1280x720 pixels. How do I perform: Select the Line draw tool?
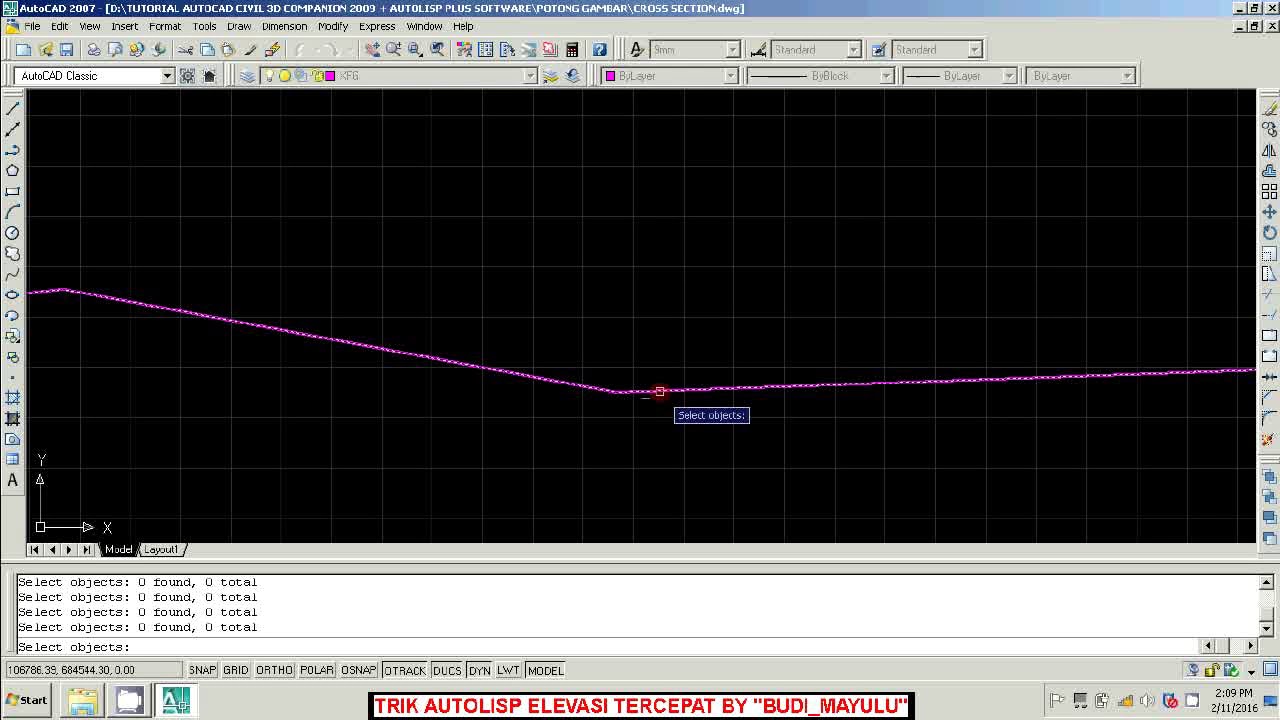pyautogui.click(x=12, y=108)
